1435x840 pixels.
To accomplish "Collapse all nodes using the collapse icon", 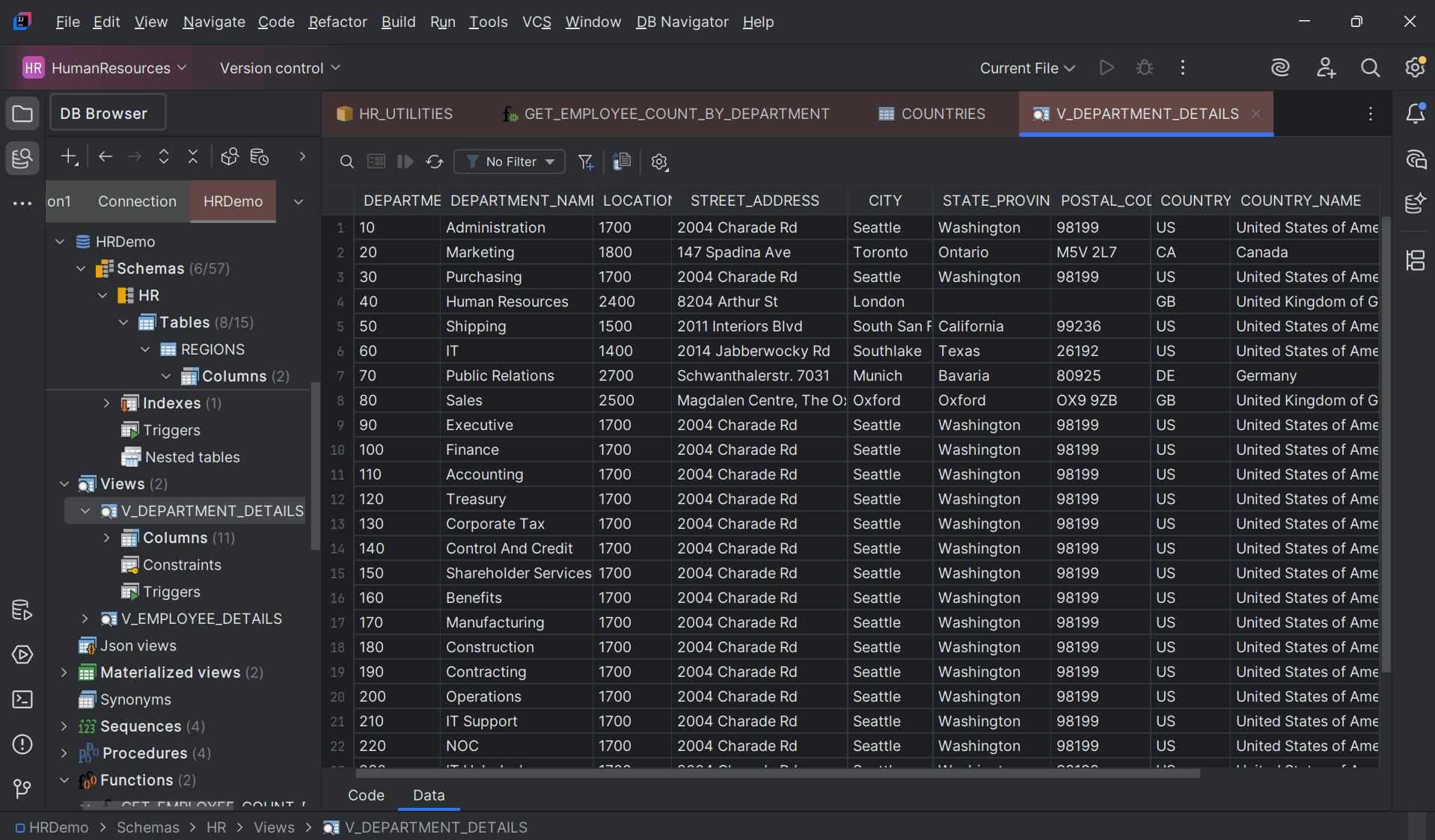I will click(192, 157).
